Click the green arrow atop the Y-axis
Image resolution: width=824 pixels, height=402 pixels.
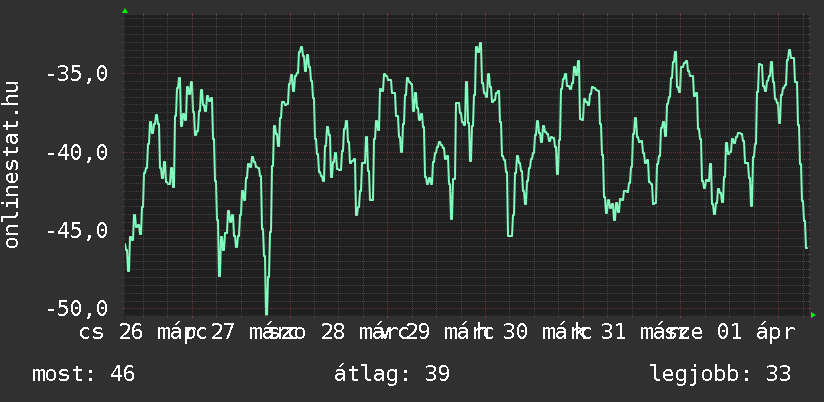(x=125, y=11)
